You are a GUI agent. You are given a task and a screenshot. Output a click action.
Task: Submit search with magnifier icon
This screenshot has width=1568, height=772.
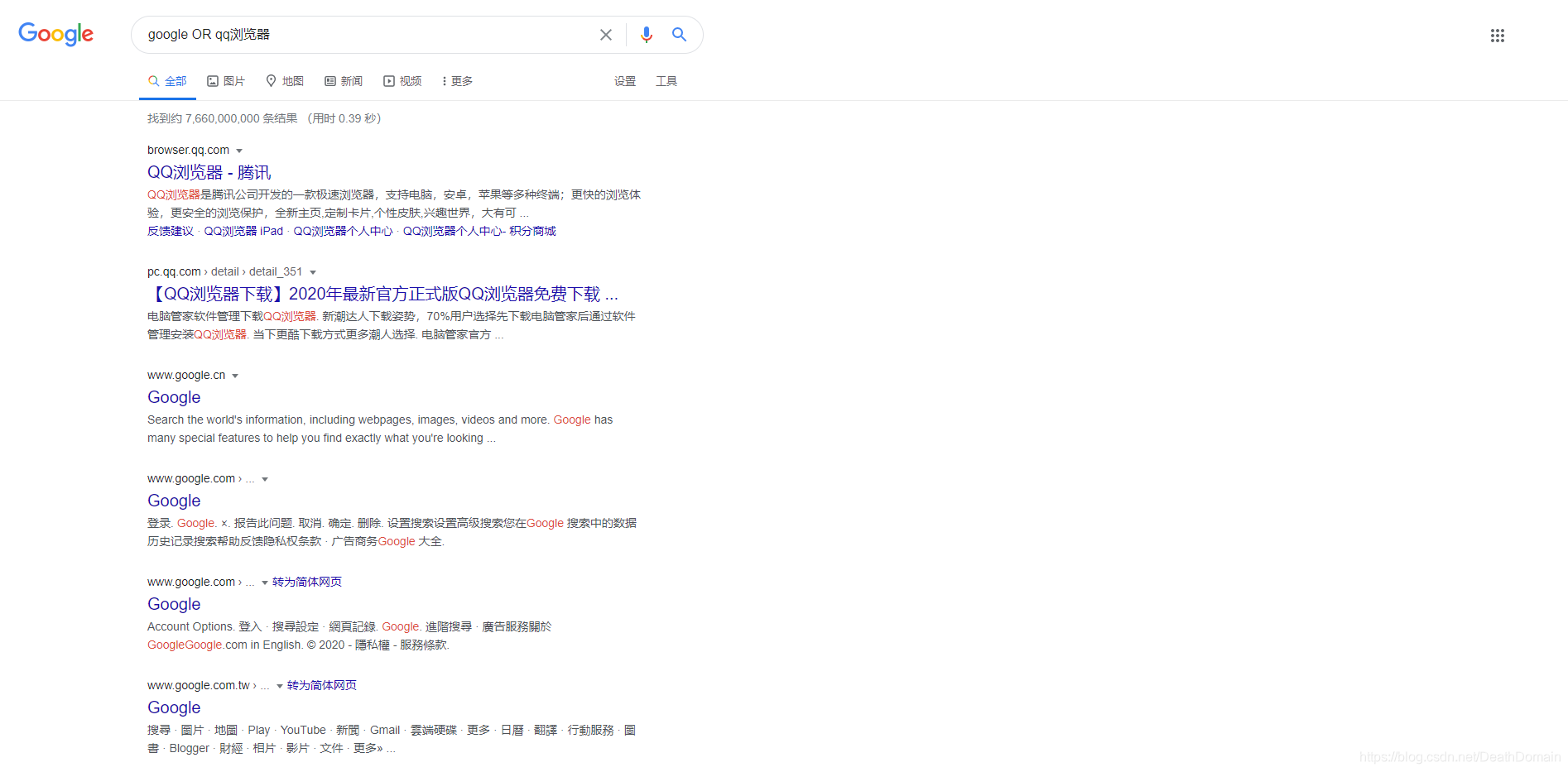(679, 35)
